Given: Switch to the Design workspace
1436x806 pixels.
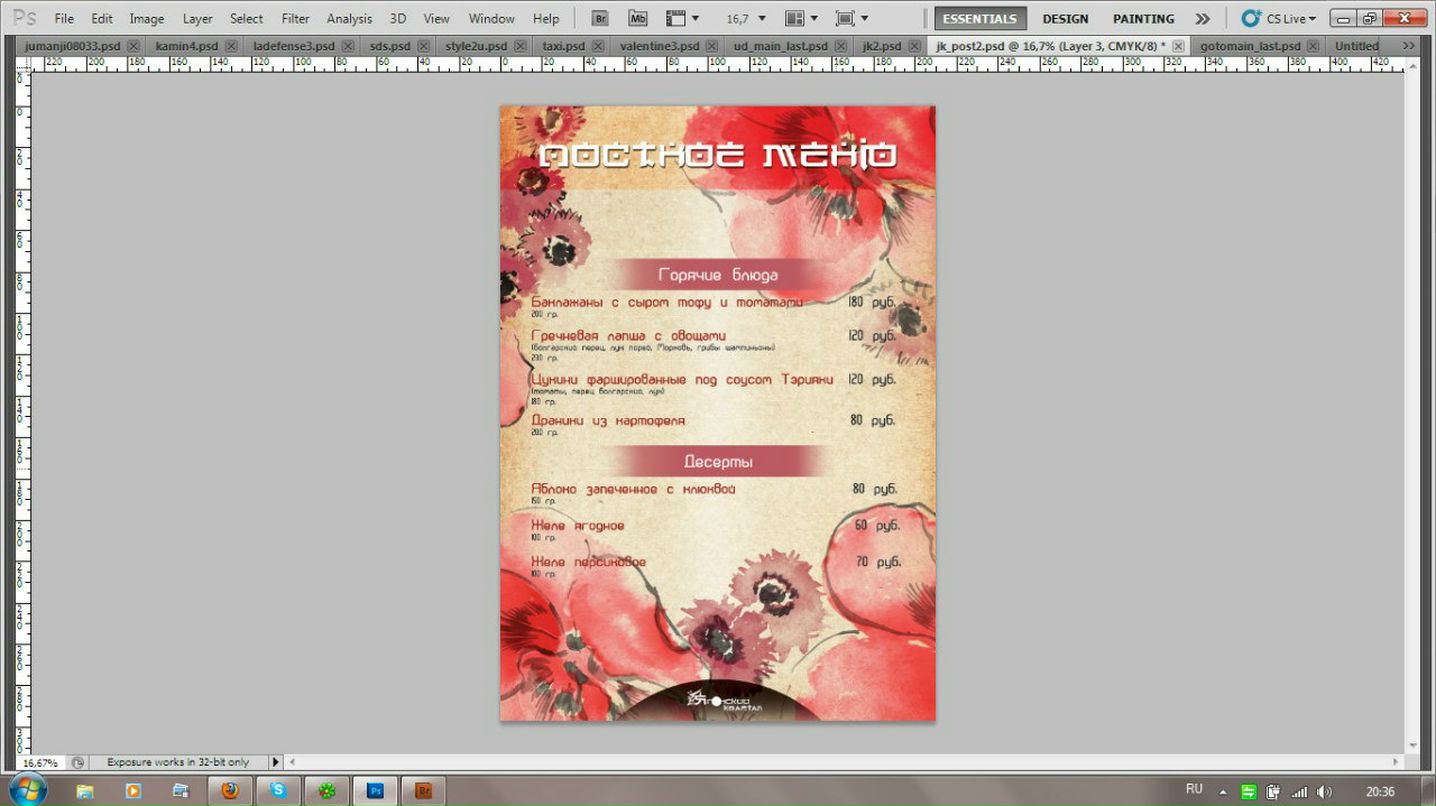Looking at the screenshot, I should pos(1065,18).
